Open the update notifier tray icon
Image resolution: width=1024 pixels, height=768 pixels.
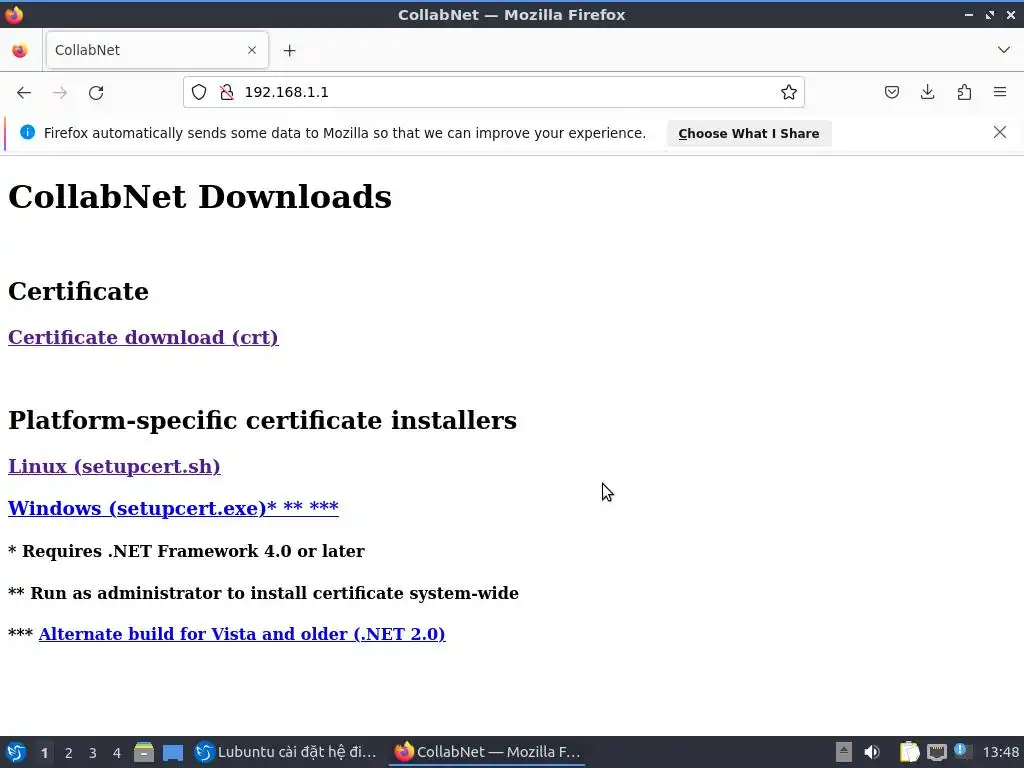pyautogui.click(x=961, y=751)
